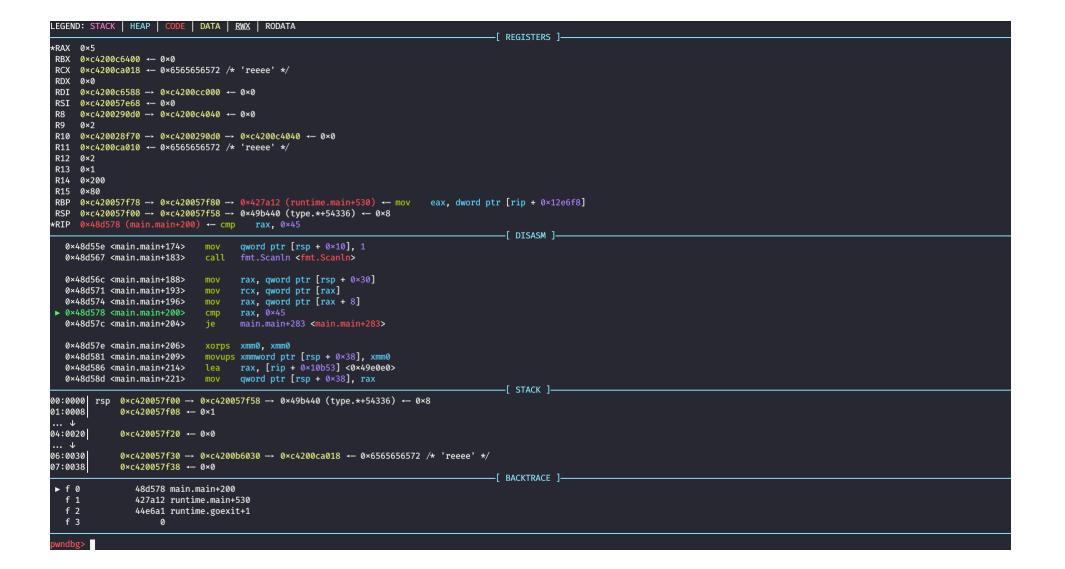Click the stack entry 01:0008
The image size is (1065, 569).
(x=133, y=411)
